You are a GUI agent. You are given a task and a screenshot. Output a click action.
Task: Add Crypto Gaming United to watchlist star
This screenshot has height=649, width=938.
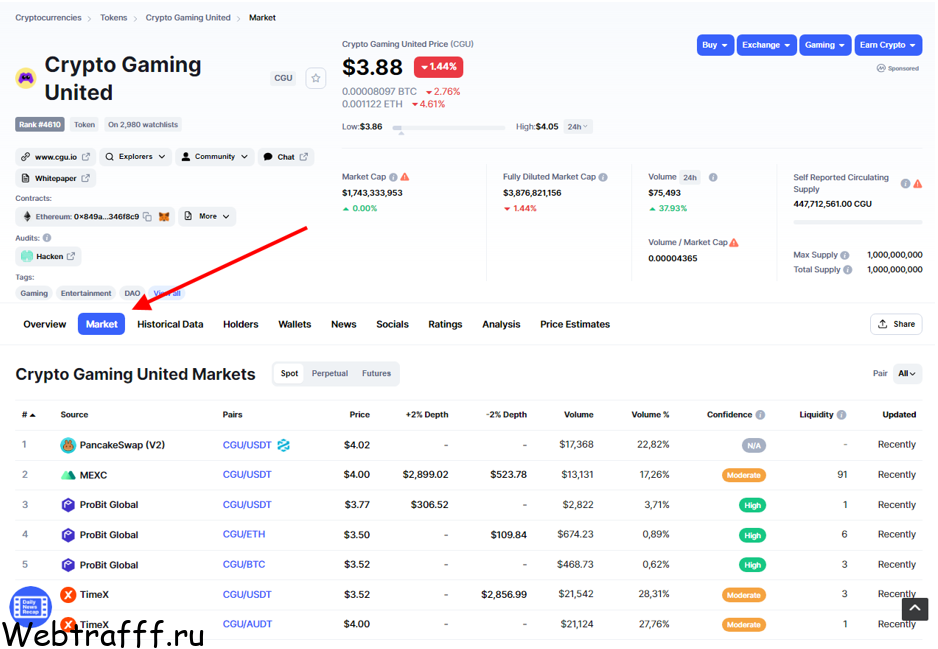(x=316, y=78)
